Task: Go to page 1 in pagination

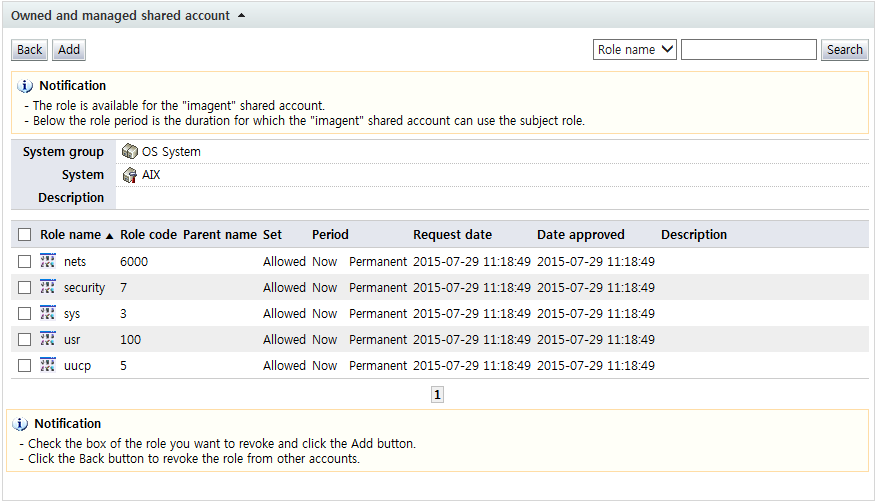Action: [437, 395]
